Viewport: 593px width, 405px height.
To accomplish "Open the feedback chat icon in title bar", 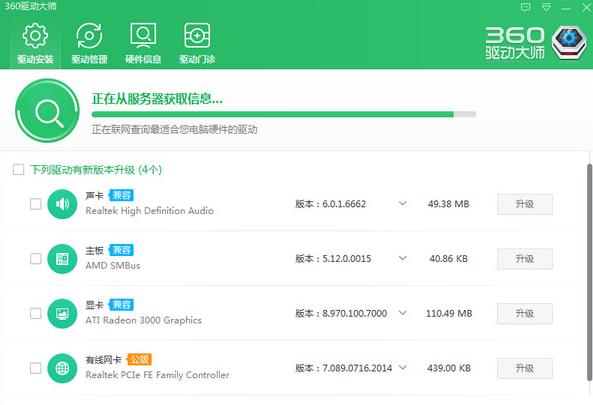I will (525, 7).
